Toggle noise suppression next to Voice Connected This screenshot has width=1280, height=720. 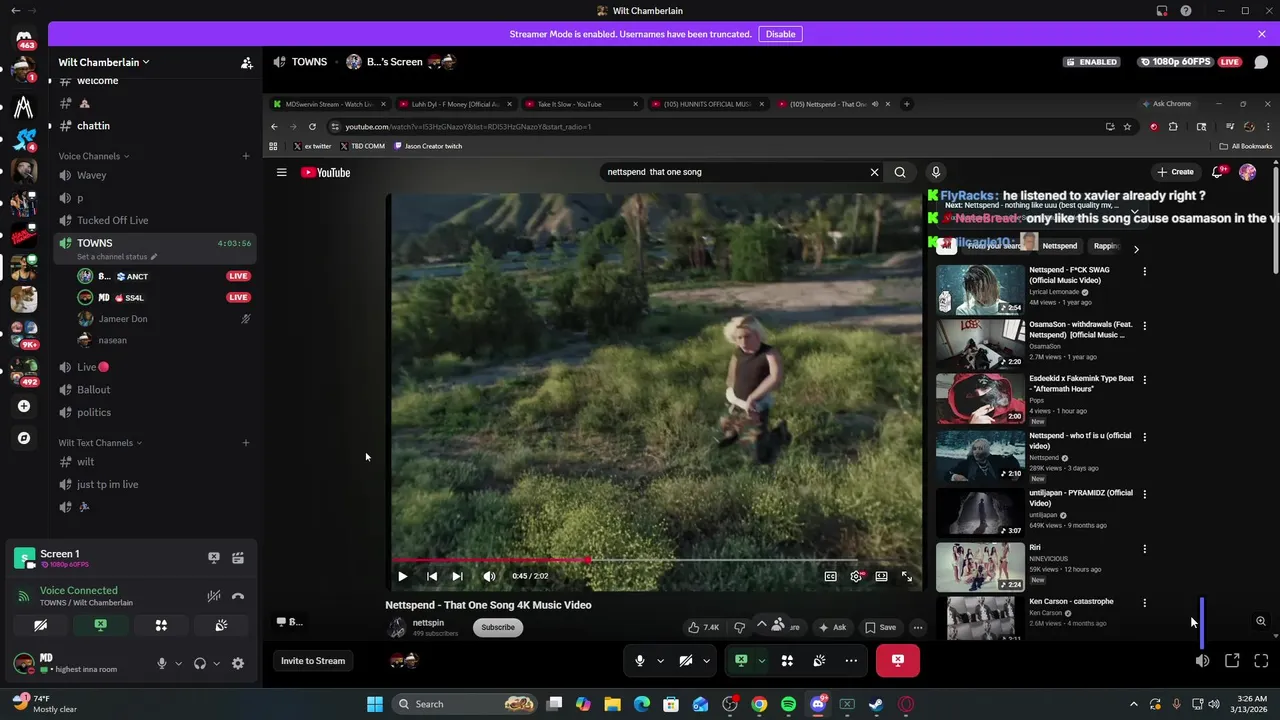(x=213, y=596)
